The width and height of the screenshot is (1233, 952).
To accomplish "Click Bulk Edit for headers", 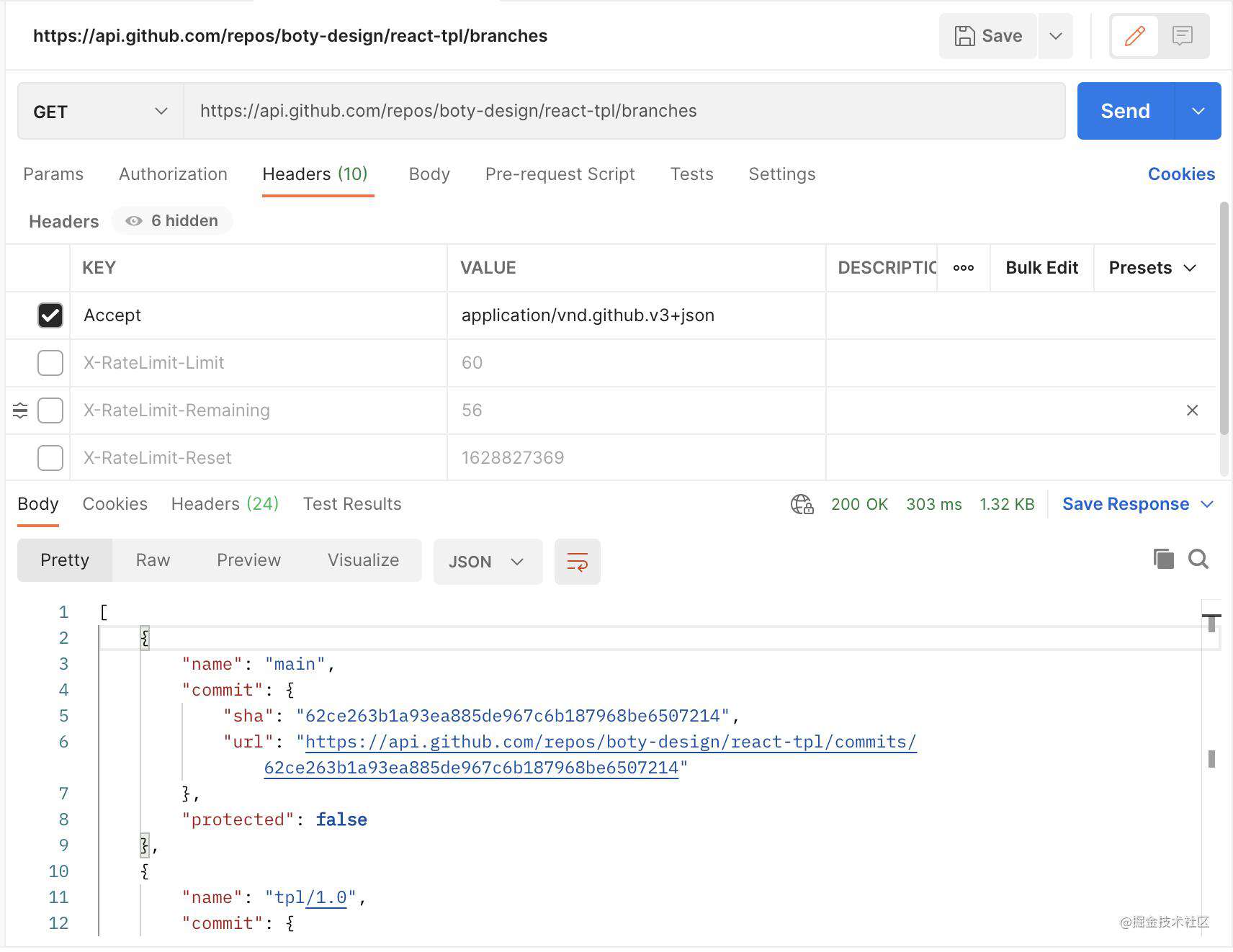I will [x=1042, y=268].
